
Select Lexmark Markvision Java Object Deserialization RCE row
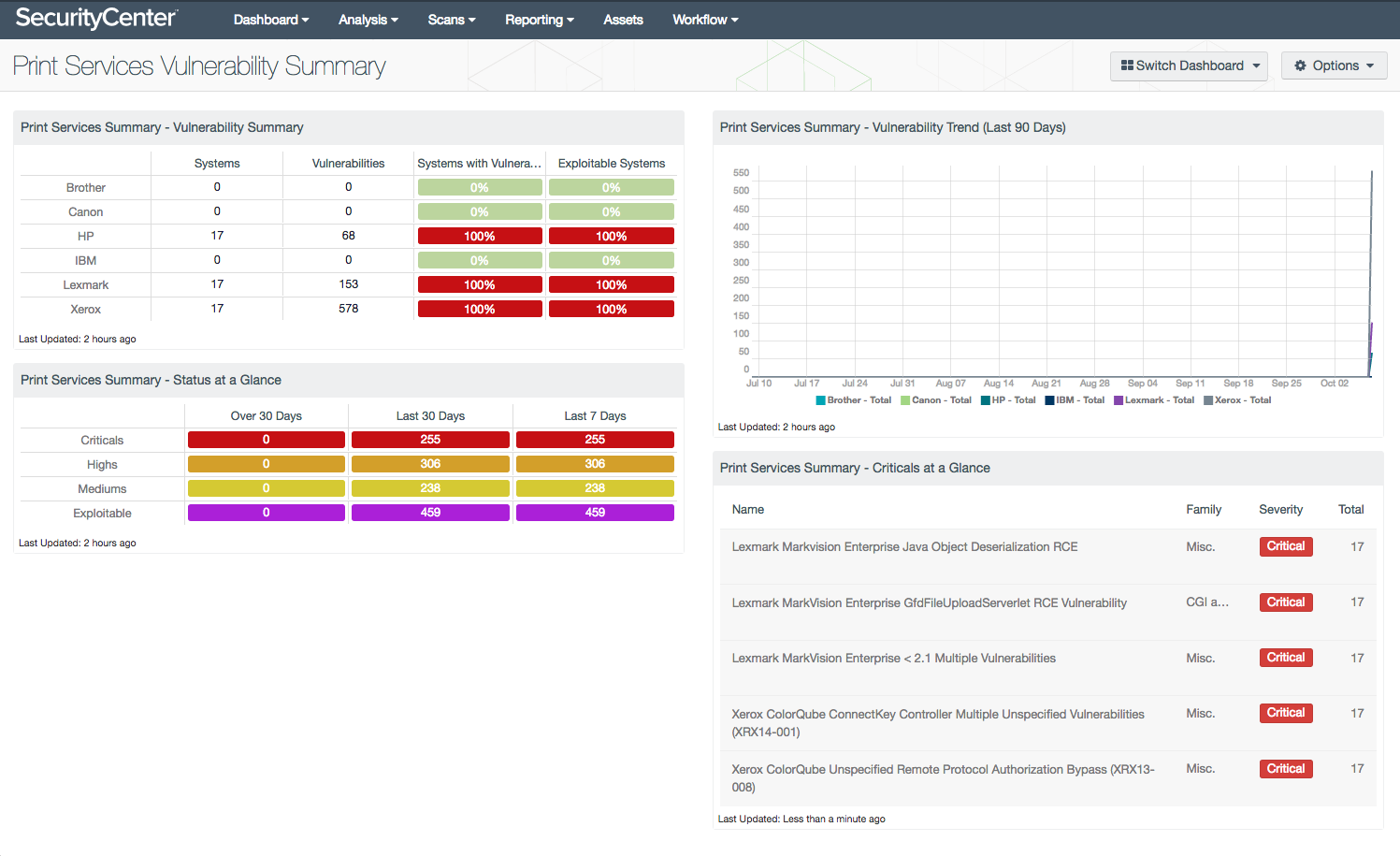click(x=1048, y=557)
